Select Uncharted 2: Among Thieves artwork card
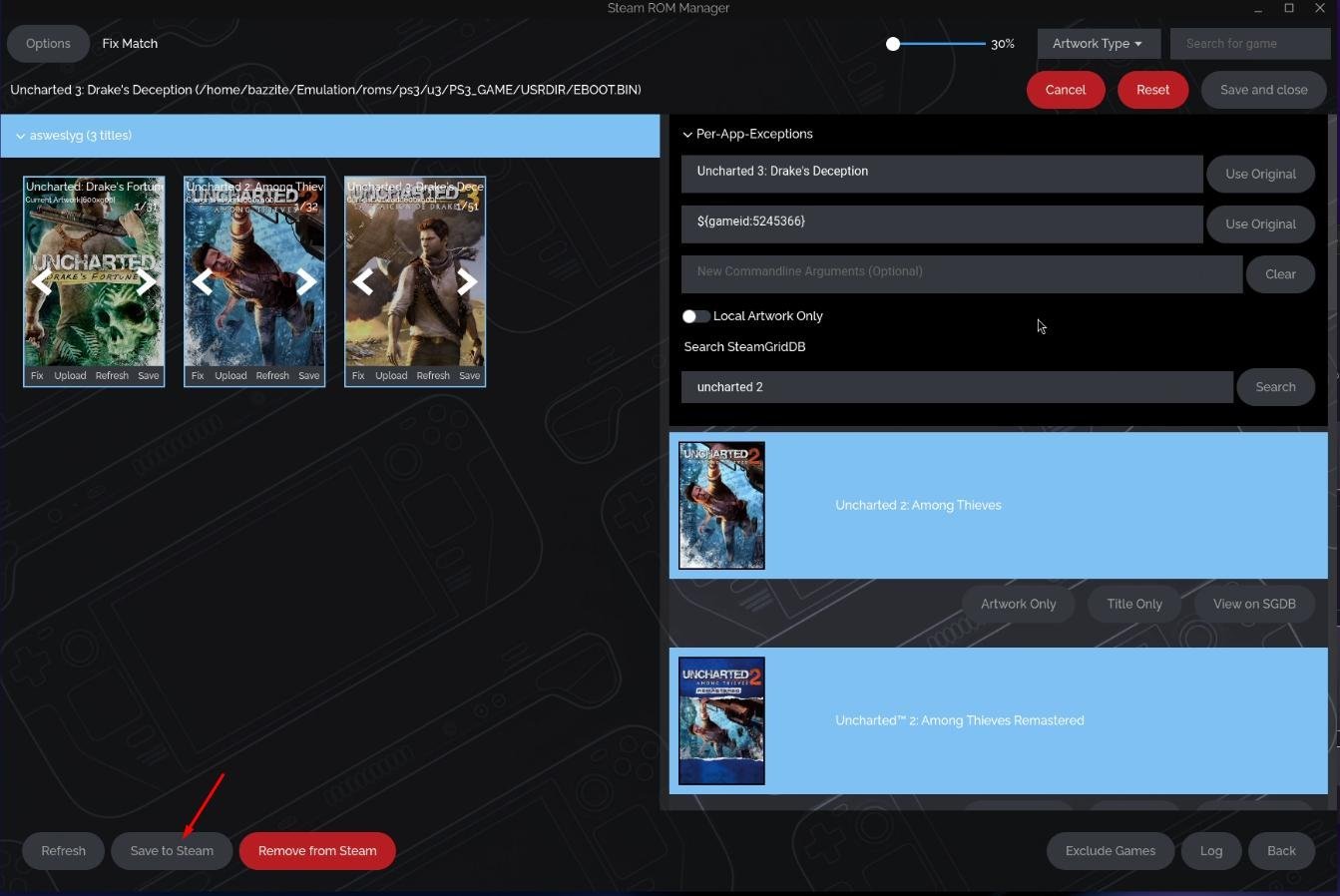 [254, 282]
